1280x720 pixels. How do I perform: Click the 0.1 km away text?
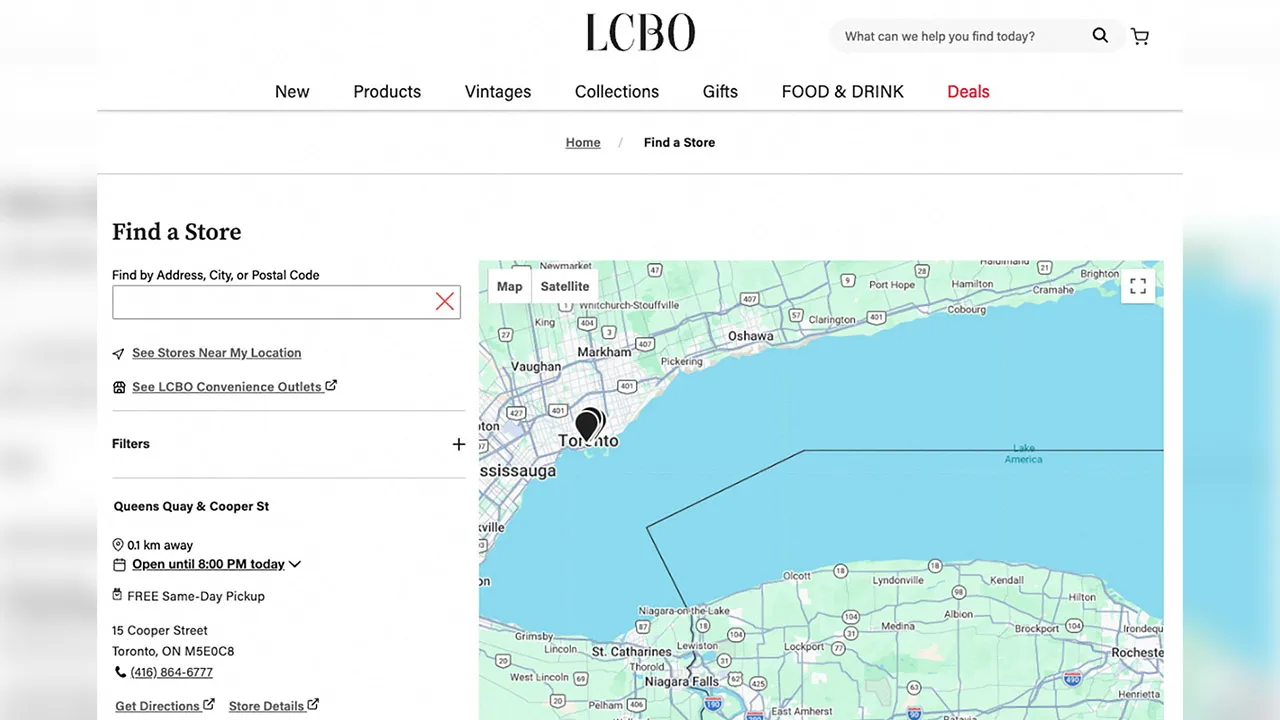(x=160, y=545)
